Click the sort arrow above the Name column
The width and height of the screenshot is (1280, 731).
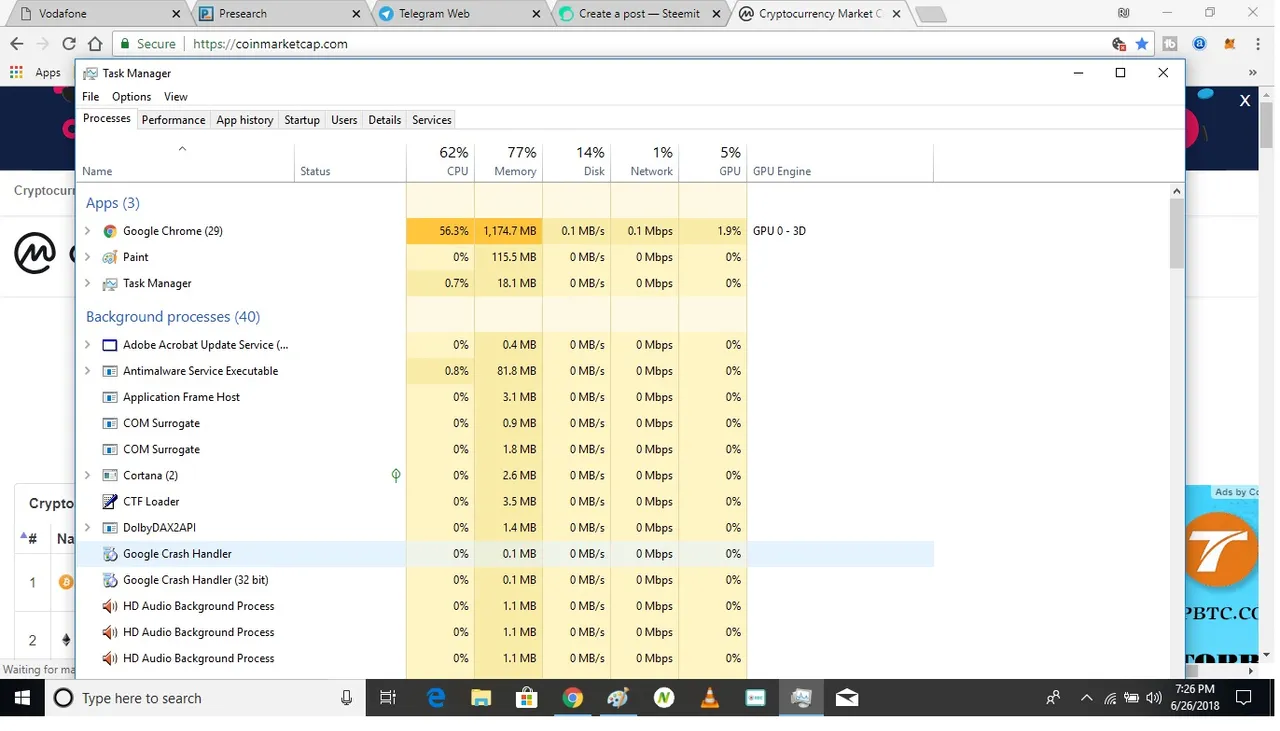(182, 149)
